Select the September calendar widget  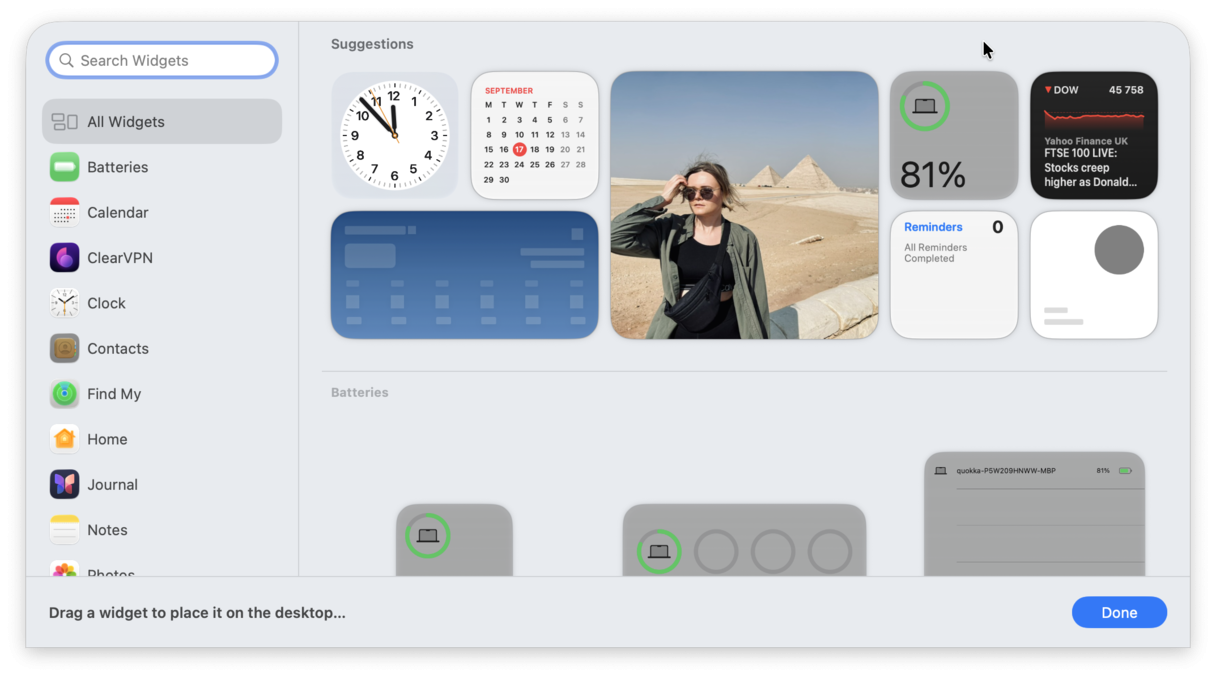point(534,135)
